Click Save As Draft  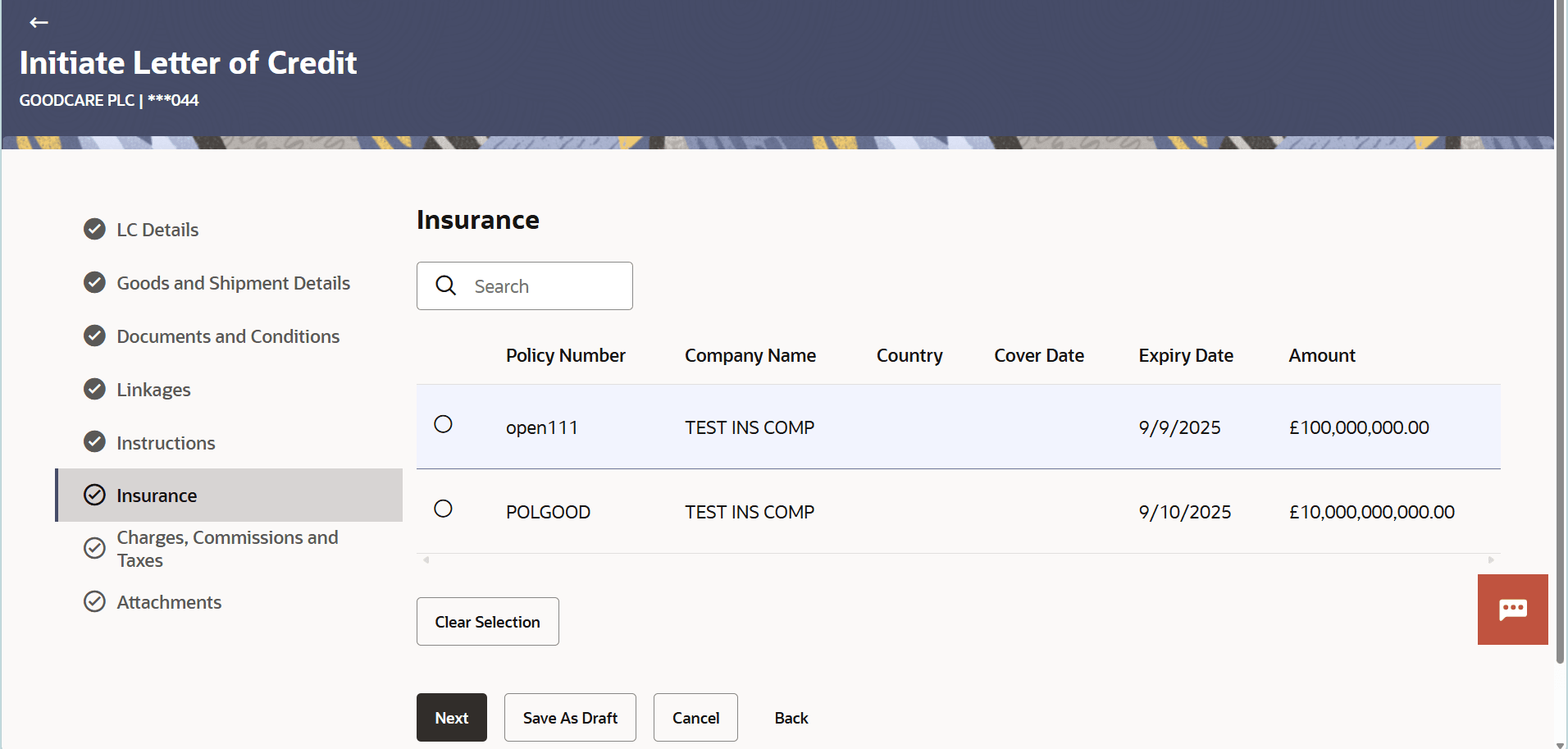pos(570,718)
